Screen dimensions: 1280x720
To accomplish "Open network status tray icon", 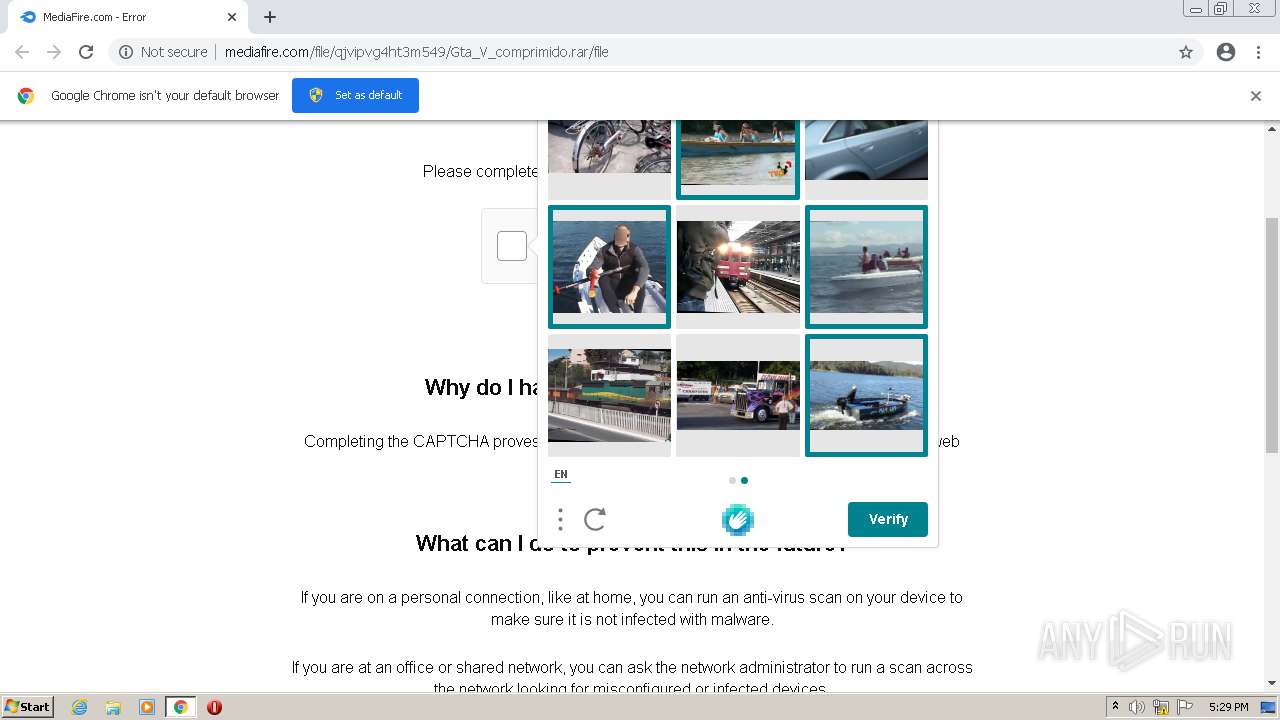I will point(1161,707).
